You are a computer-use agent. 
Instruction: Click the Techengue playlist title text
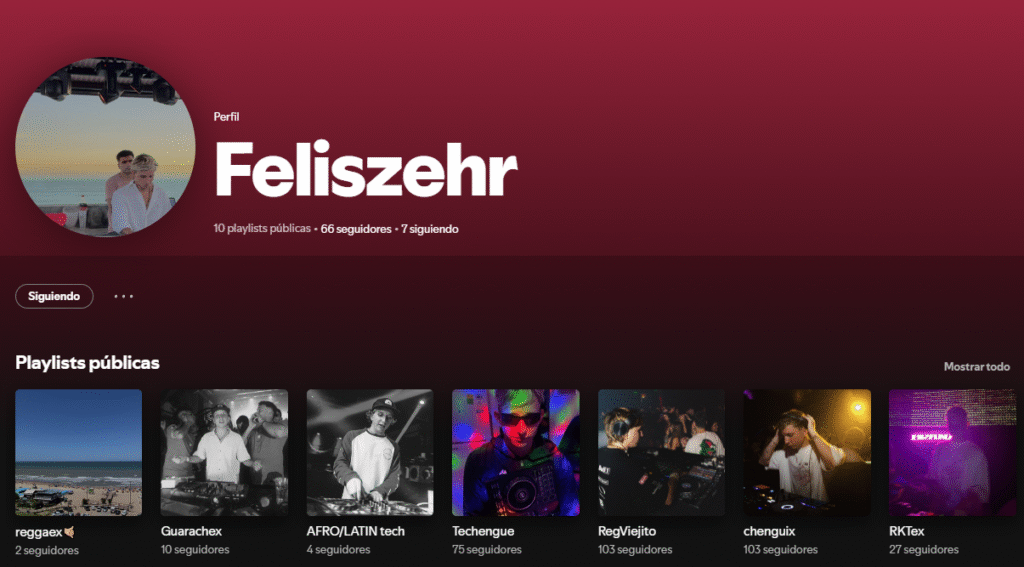coord(484,531)
